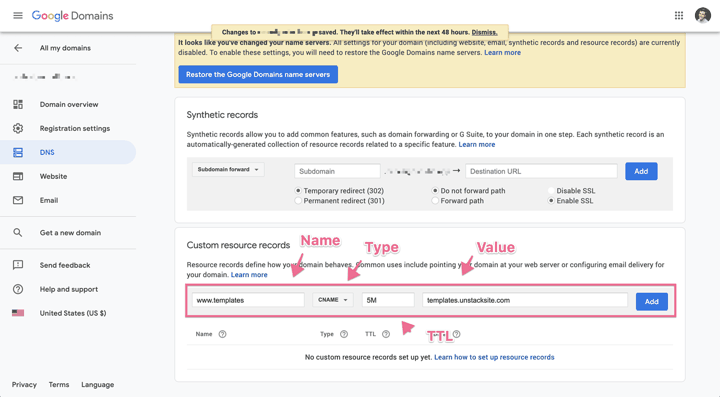
Task: Open Learn more under Custom resource records
Action: tap(249, 274)
